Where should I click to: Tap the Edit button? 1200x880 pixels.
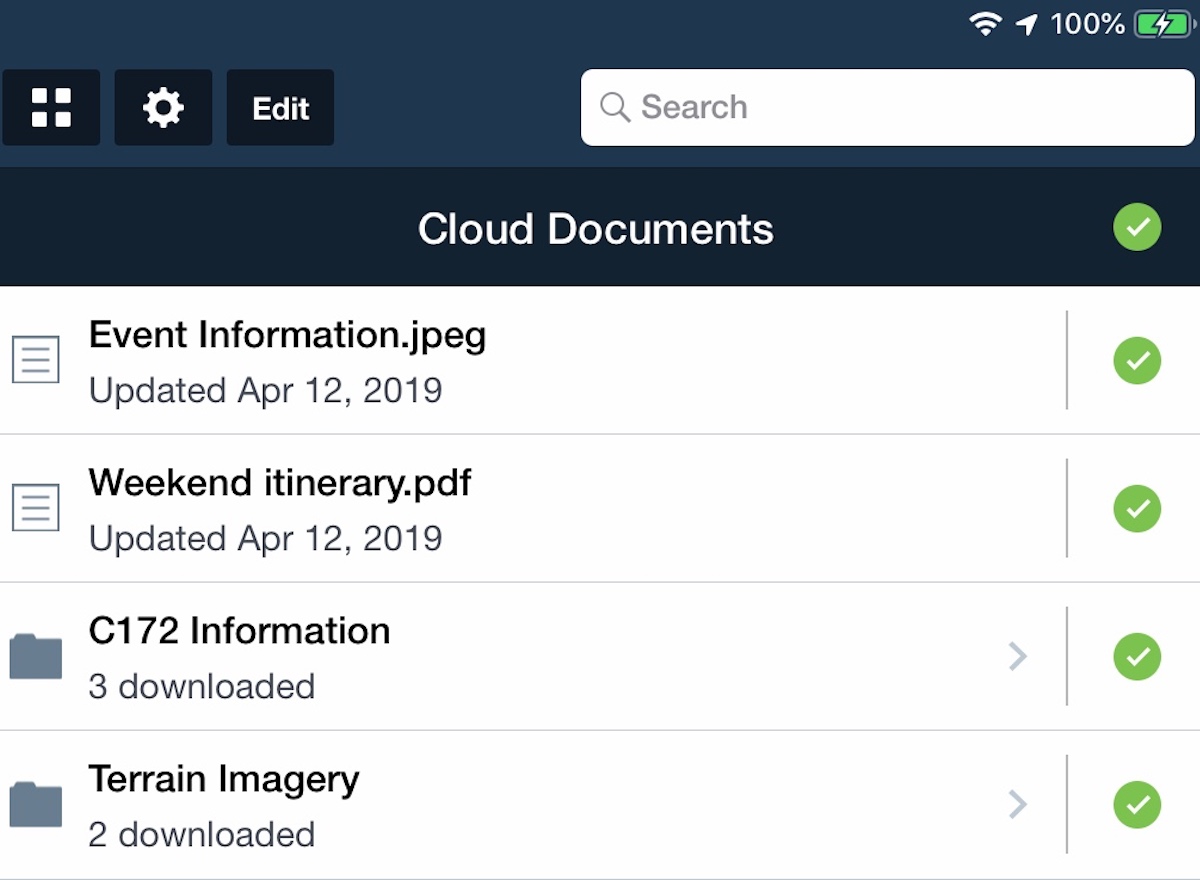point(280,108)
